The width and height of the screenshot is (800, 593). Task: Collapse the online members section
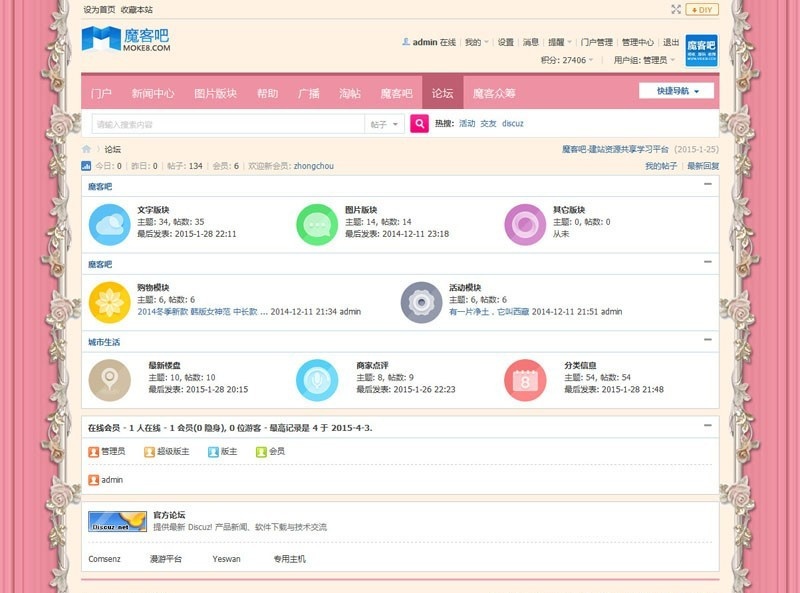708,425
